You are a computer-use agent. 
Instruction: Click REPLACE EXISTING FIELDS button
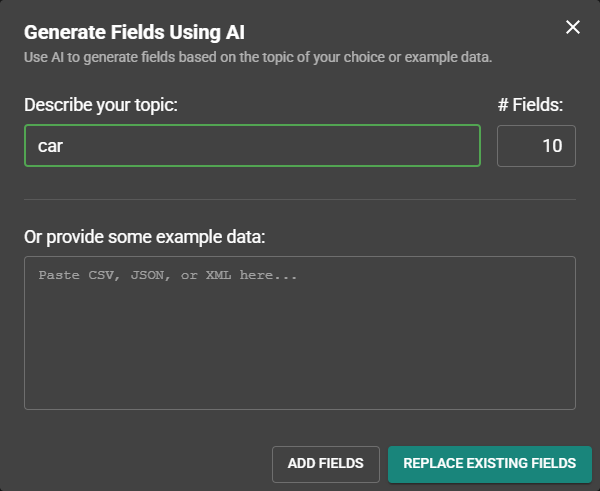click(490, 464)
